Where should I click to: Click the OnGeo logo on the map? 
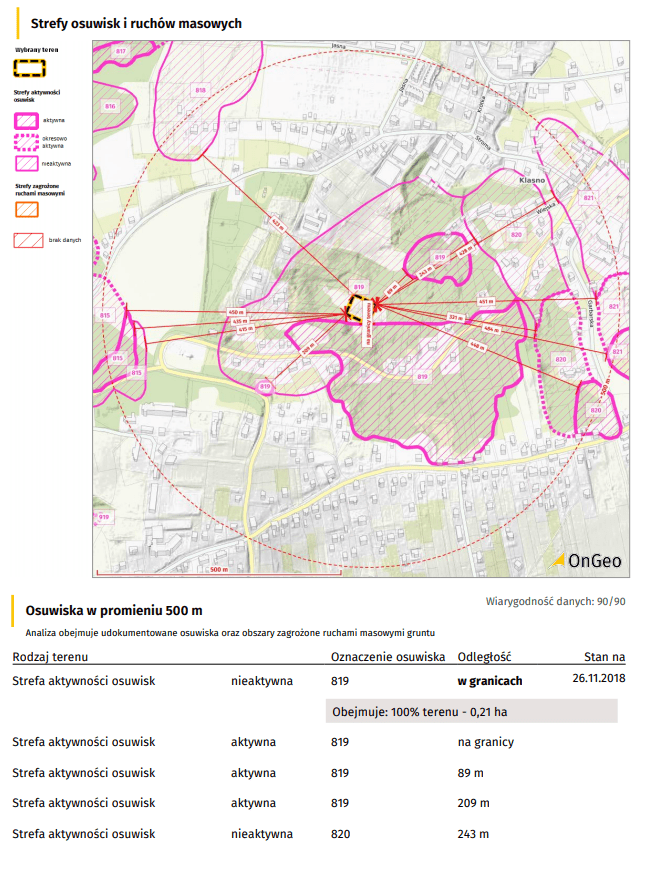click(x=588, y=561)
